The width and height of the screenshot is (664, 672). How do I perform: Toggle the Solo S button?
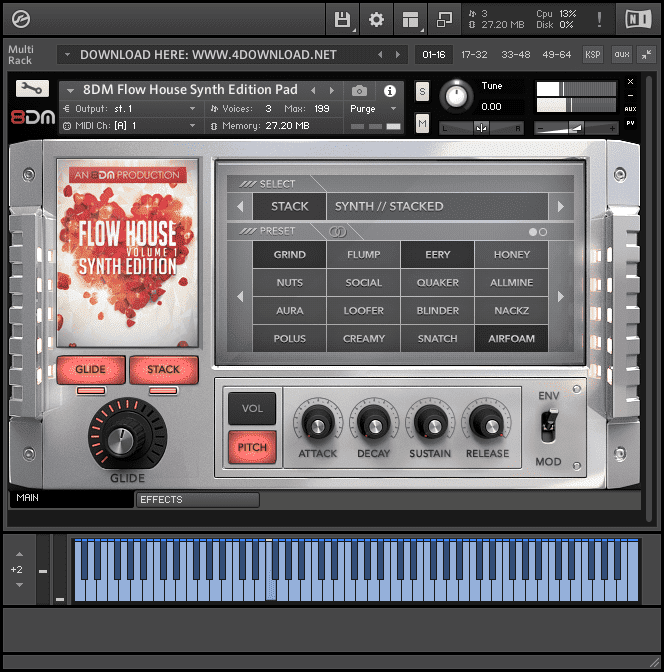click(422, 91)
